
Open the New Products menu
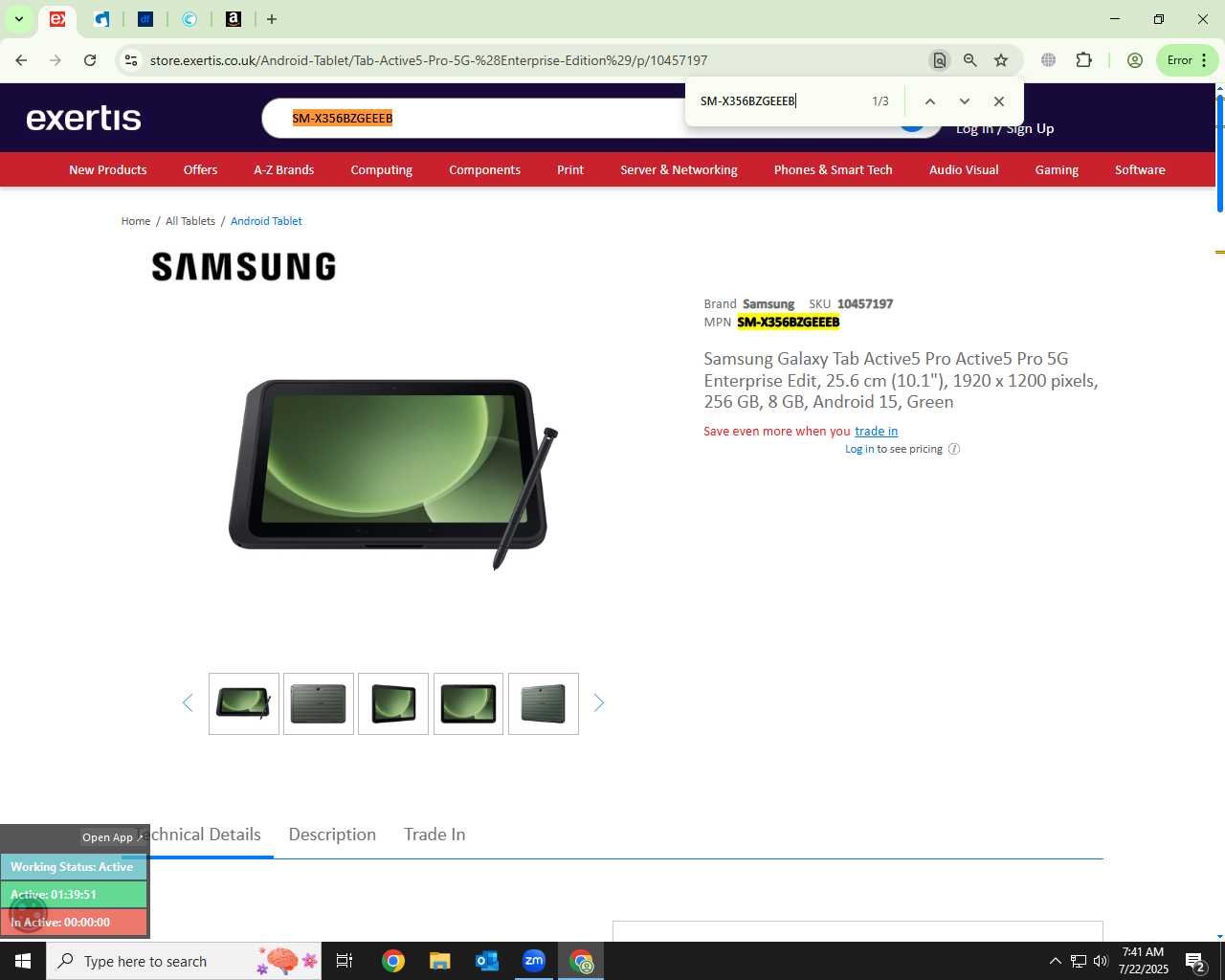108,170
